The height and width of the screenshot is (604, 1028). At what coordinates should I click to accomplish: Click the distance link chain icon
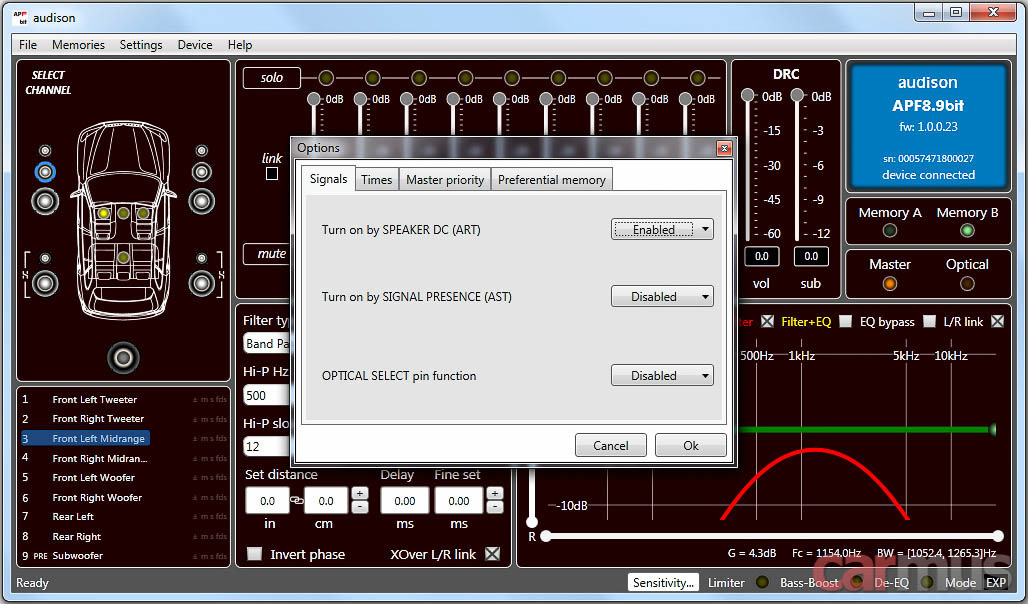(297, 500)
